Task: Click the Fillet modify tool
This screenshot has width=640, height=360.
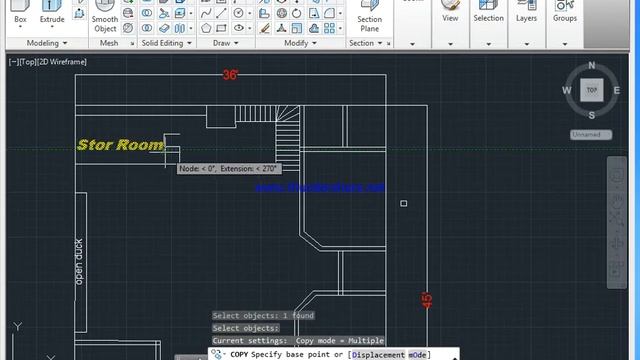Action: (x=329, y=13)
